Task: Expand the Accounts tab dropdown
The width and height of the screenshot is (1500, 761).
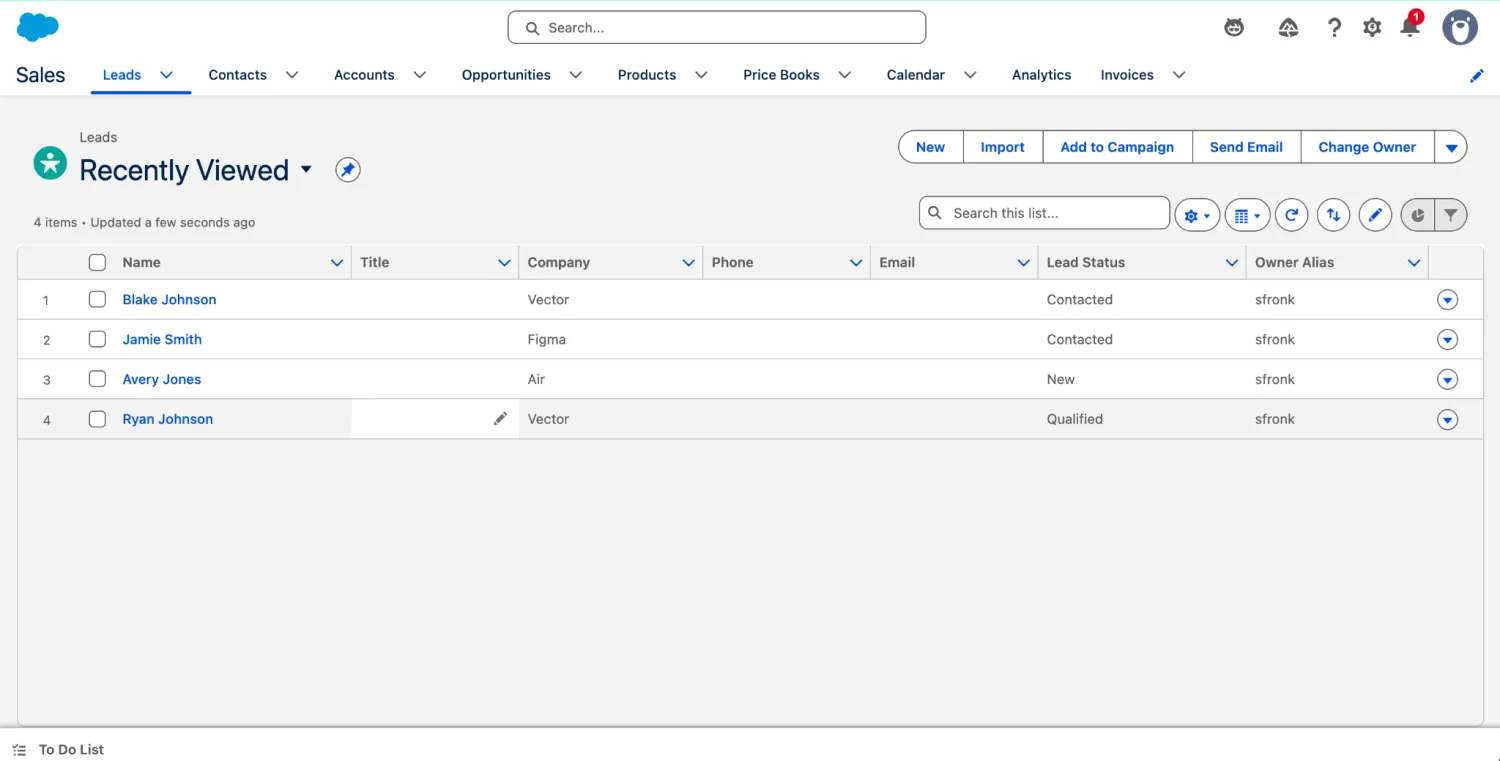Action: pos(420,75)
